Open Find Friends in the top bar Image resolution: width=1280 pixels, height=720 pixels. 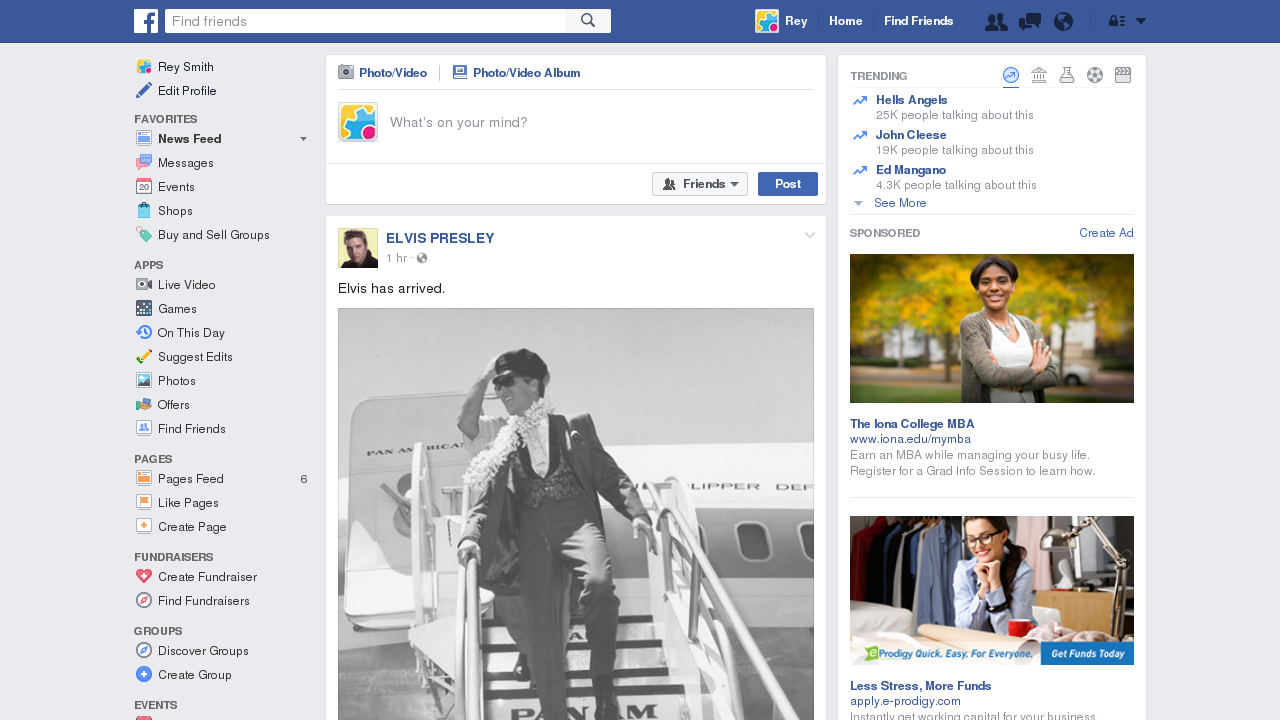919,21
